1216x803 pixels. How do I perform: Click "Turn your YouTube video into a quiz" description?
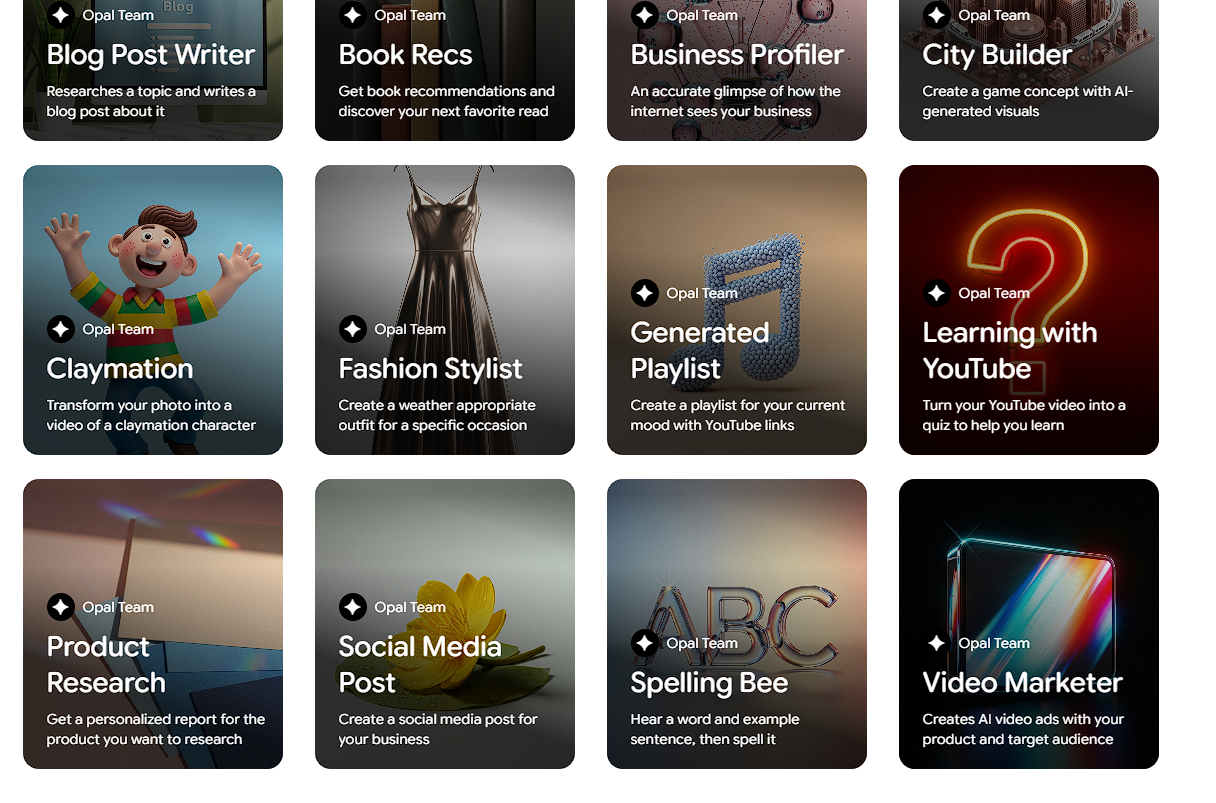(x=1024, y=415)
